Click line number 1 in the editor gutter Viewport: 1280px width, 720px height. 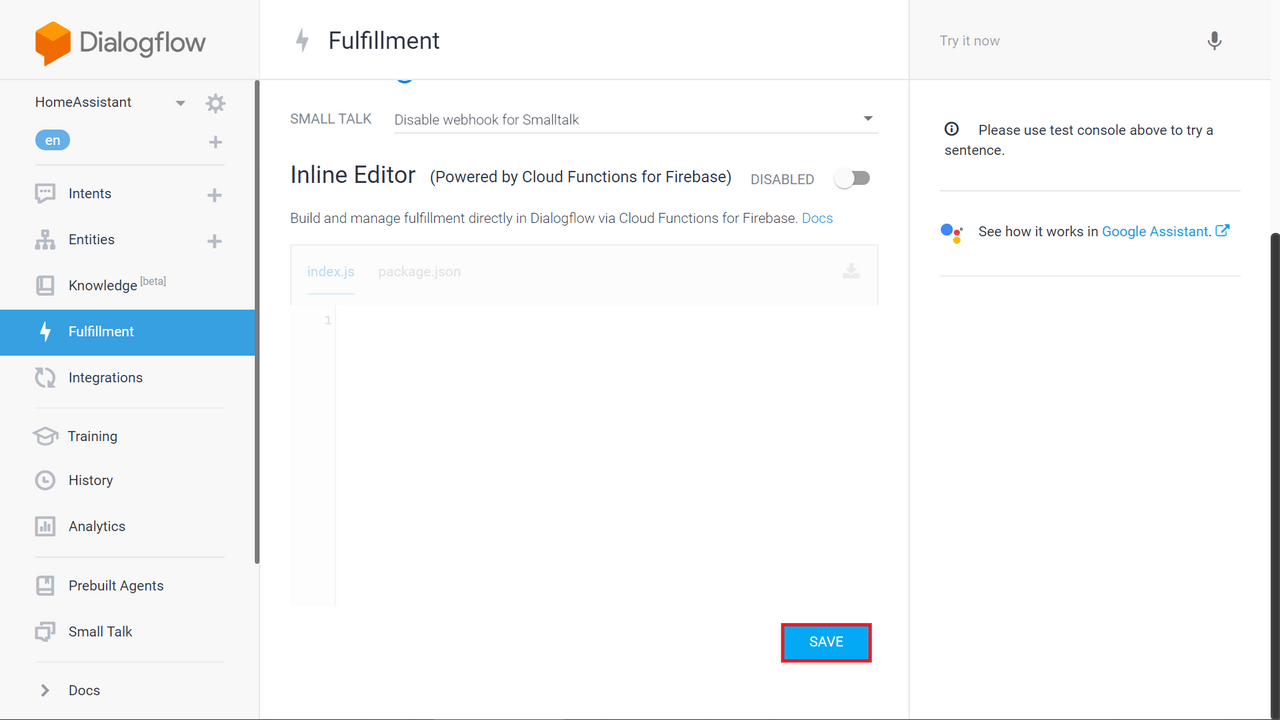(x=327, y=320)
